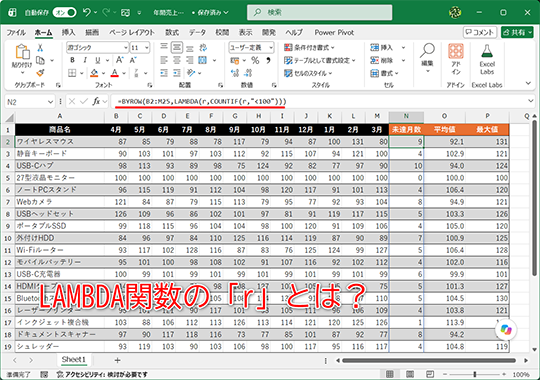Switch to the Insert ribbon tab
The image size is (540, 380).
(x=68, y=32)
